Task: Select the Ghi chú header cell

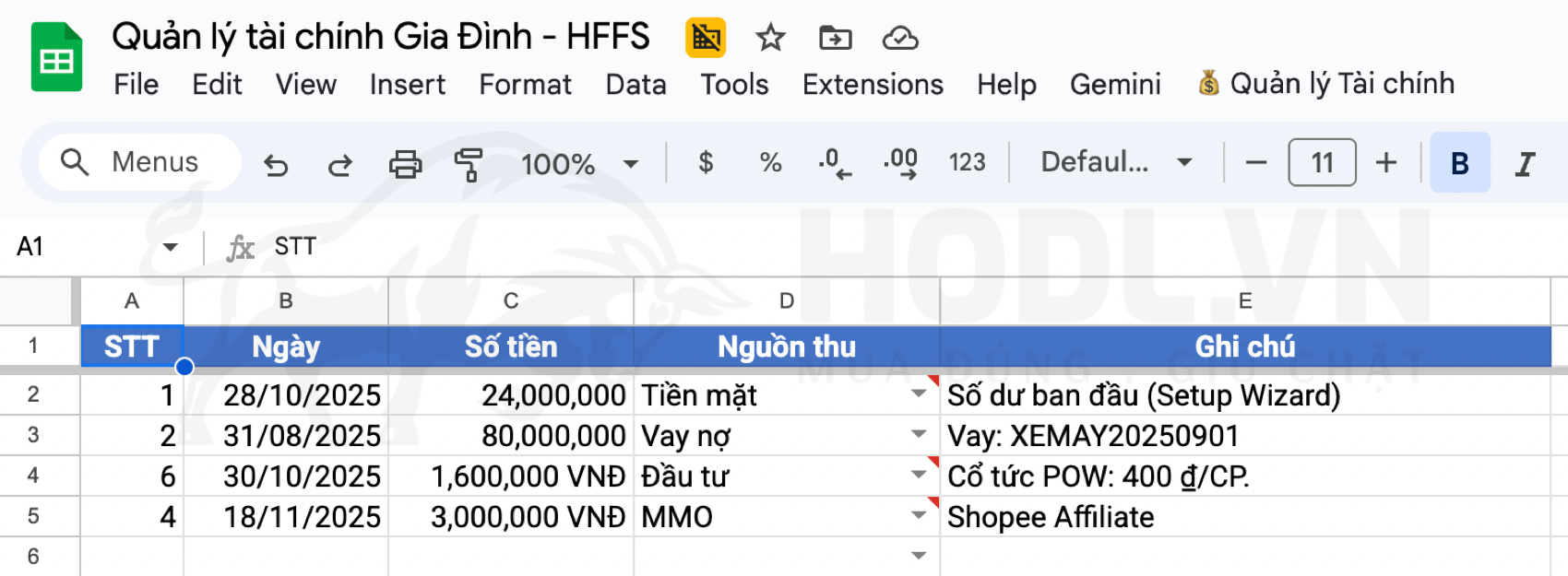Action: pyautogui.click(x=1244, y=347)
